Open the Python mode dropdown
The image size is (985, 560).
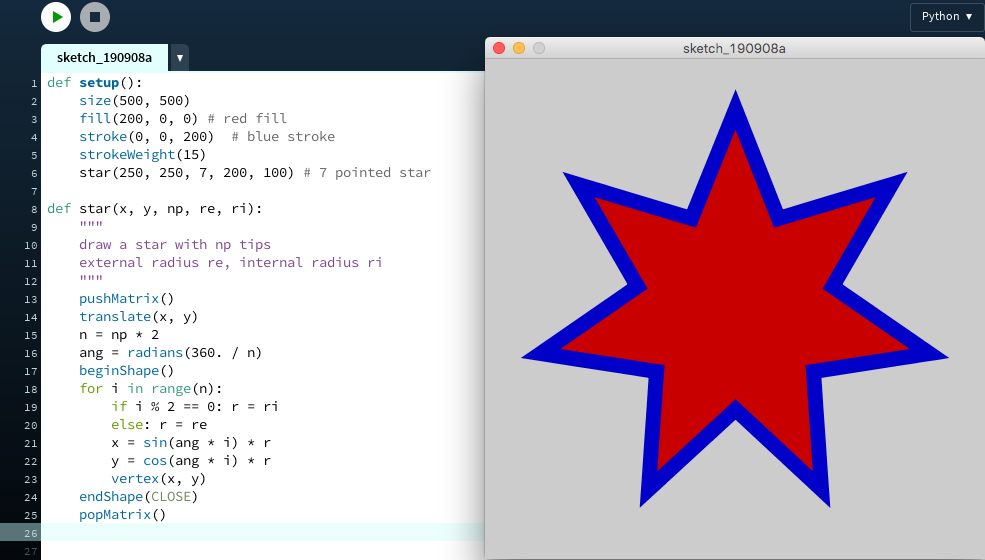[946, 17]
